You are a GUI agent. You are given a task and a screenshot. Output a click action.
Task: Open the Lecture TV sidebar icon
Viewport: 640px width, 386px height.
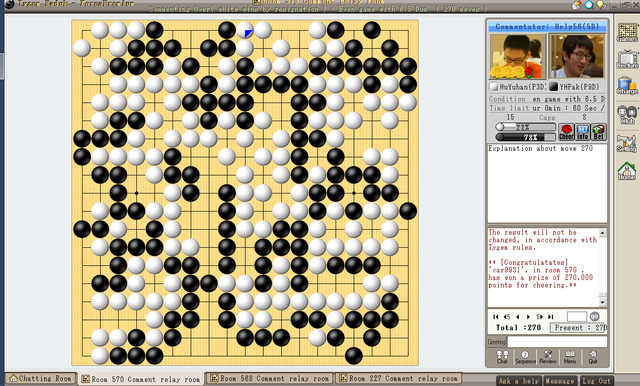tap(627, 60)
